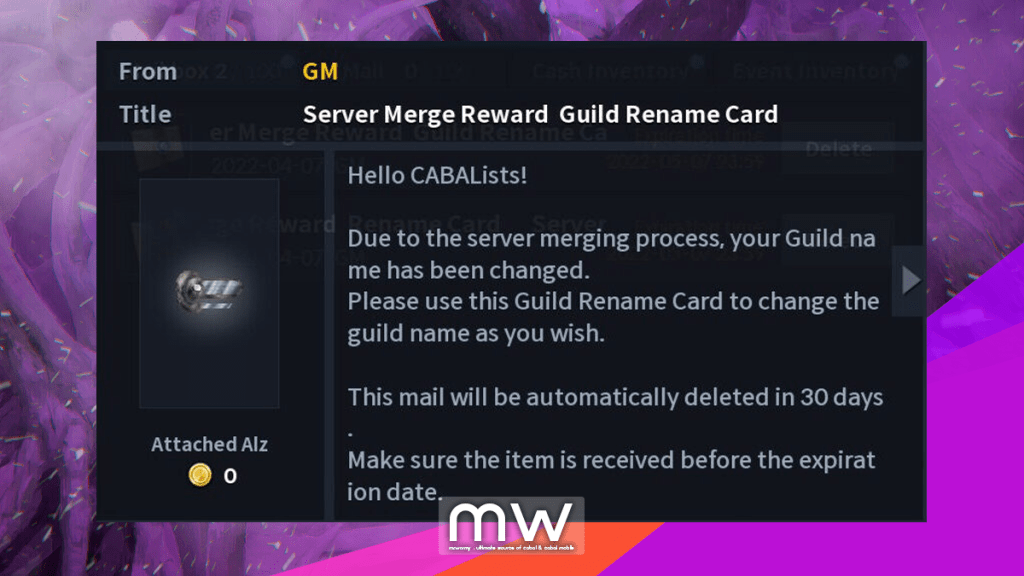The width and height of the screenshot is (1024, 576).
Task: Switch to the dimmed Event Inventory tab
Action: click(x=816, y=71)
